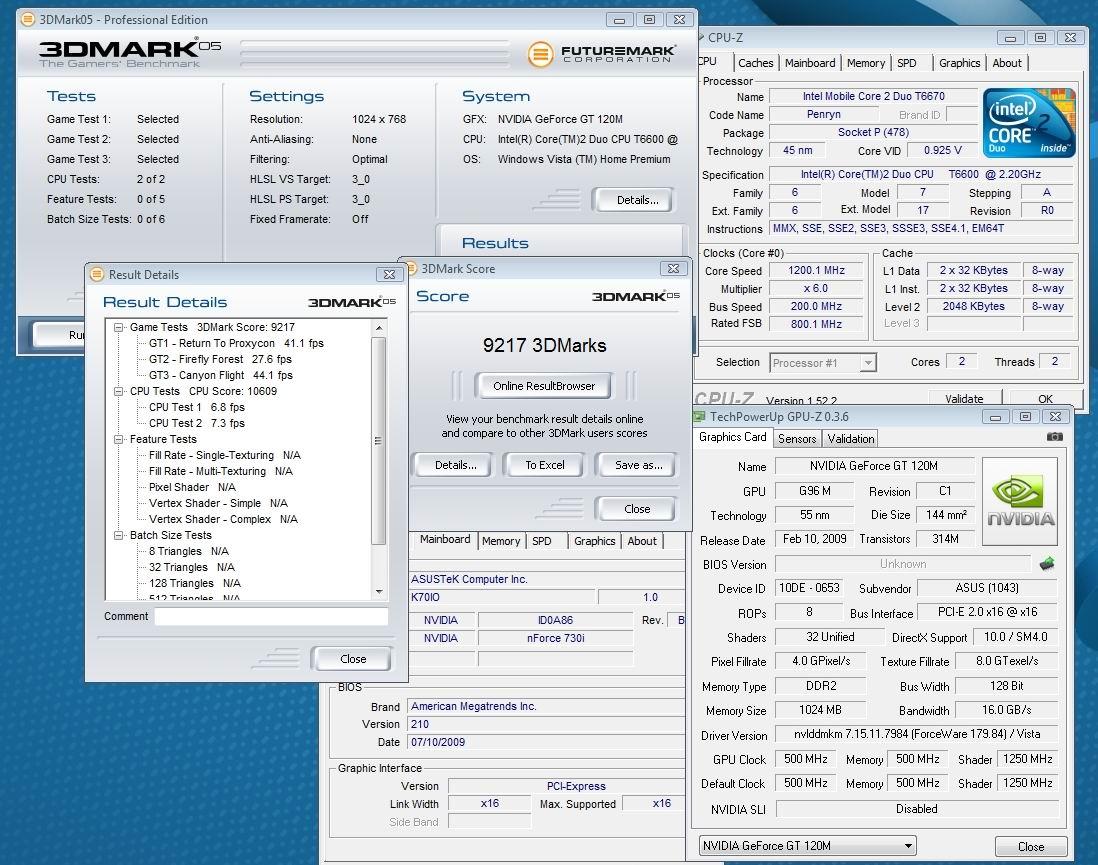The image size is (1098, 865).
Task: Open the About tab in top CPU-Z
Action: pos(1007,63)
